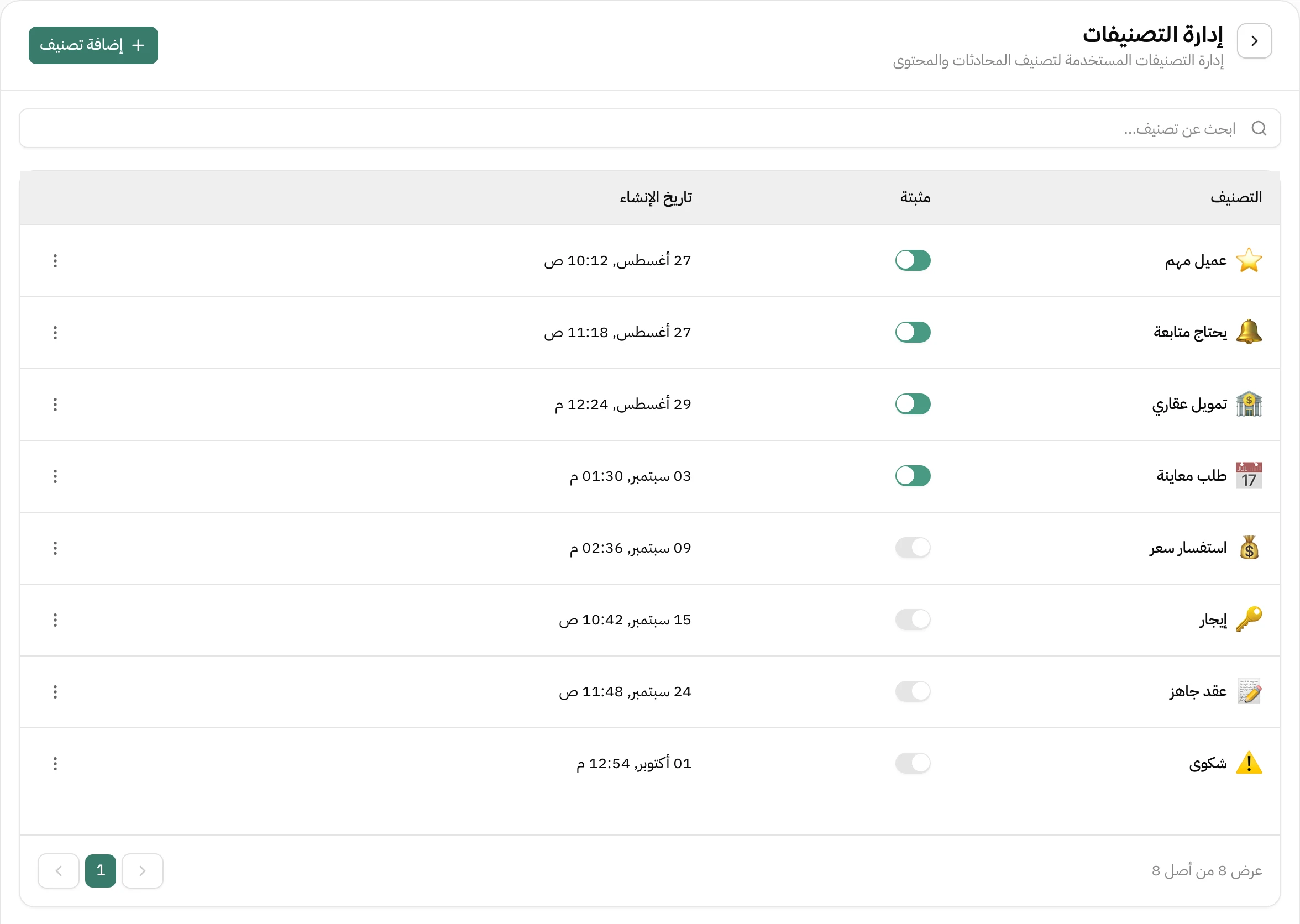This screenshot has width=1300, height=924.
Task: Open the three-dot menu for إيجار
Action: pos(55,620)
